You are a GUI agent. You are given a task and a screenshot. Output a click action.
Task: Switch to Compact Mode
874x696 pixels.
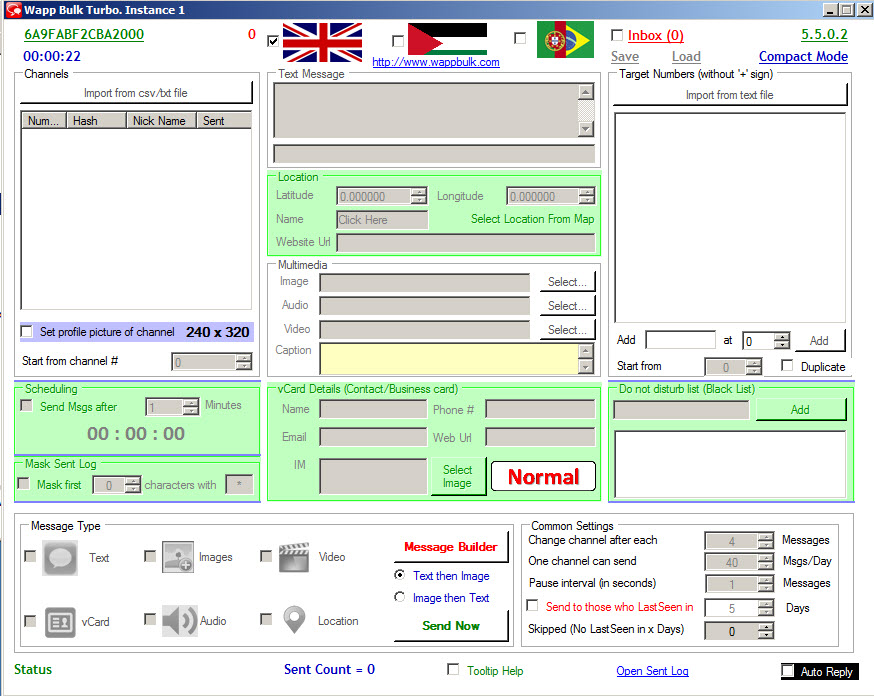click(x=803, y=57)
